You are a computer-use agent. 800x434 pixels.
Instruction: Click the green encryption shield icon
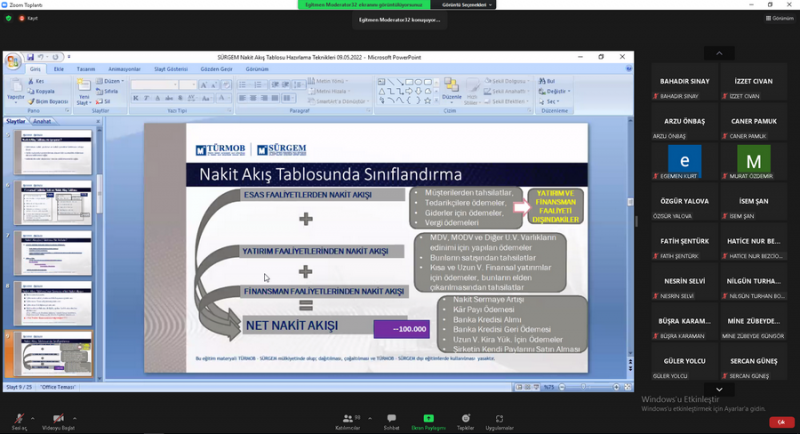[9, 18]
